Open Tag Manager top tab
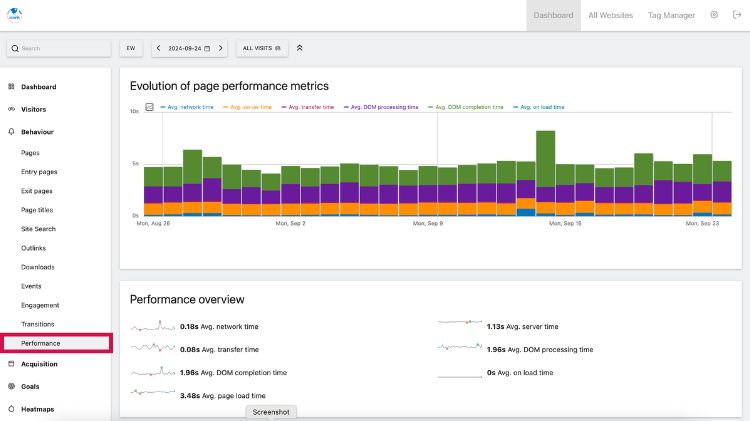 [x=671, y=15]
